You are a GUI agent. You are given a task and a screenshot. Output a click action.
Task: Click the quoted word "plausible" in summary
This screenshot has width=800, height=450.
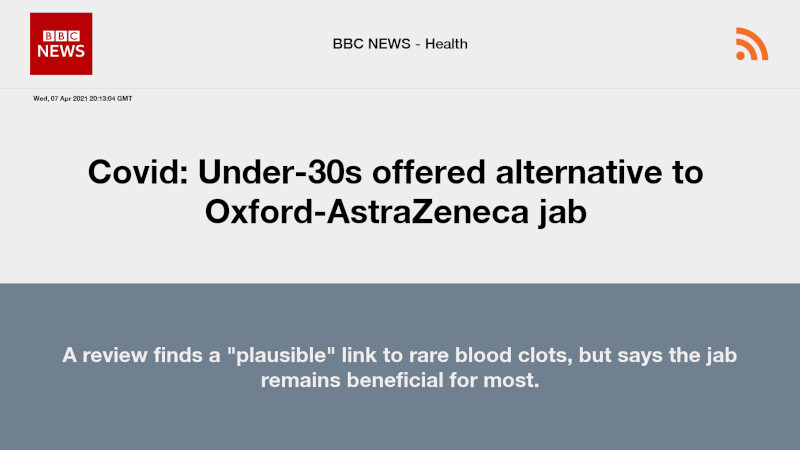281,355
